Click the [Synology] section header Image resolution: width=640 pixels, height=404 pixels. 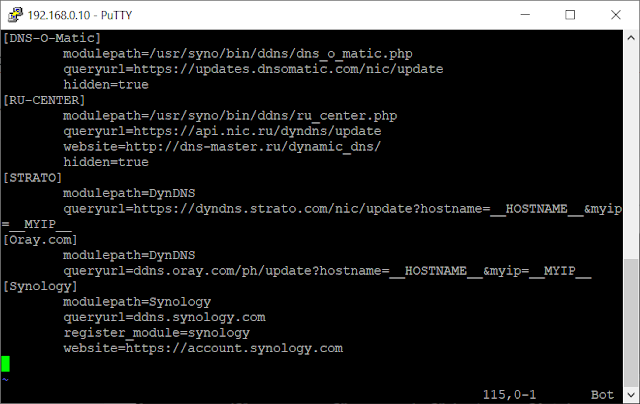click(x=40, y=286)
